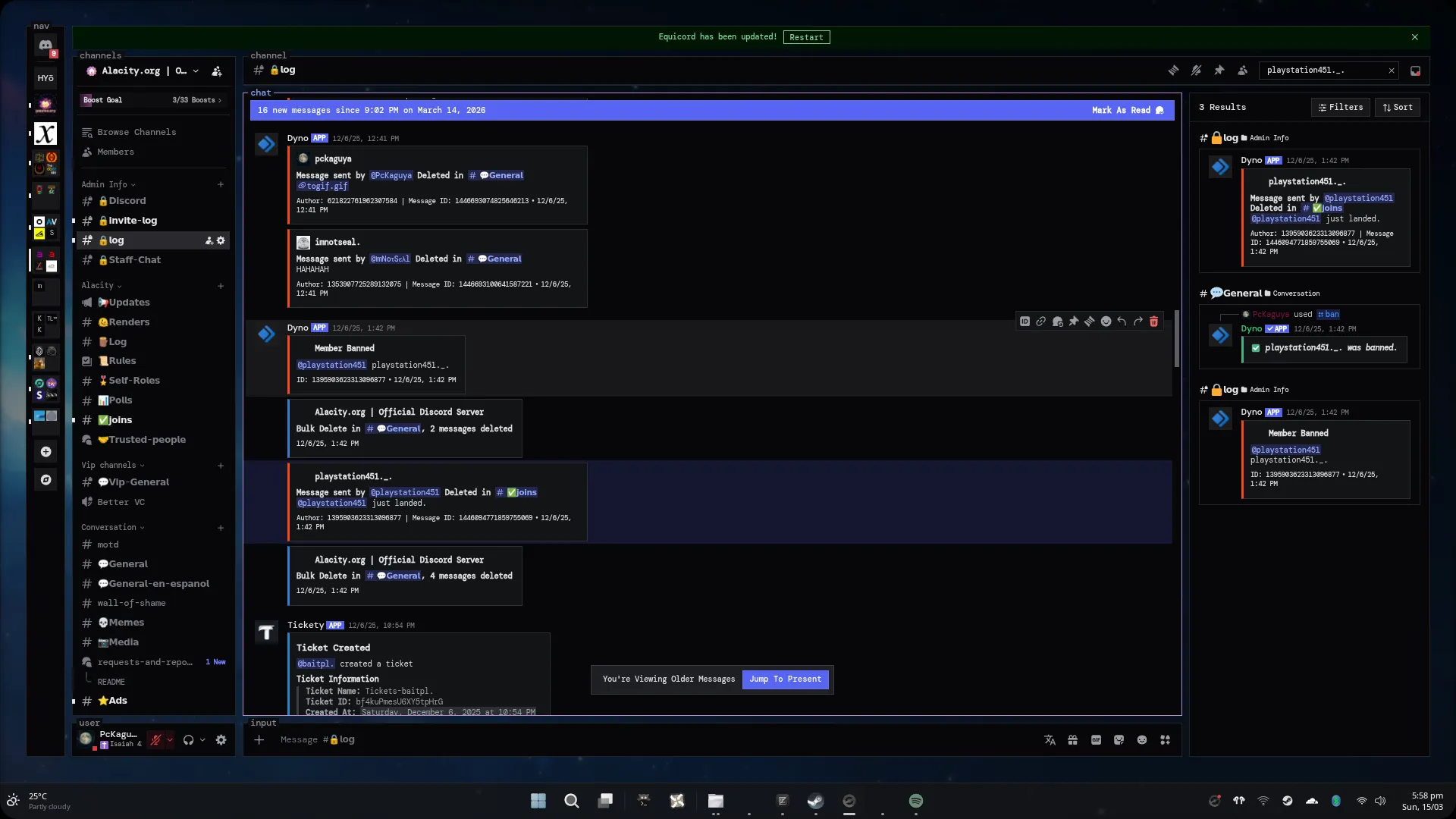Open pinned messages in channel header

[x=1219, y=71]
